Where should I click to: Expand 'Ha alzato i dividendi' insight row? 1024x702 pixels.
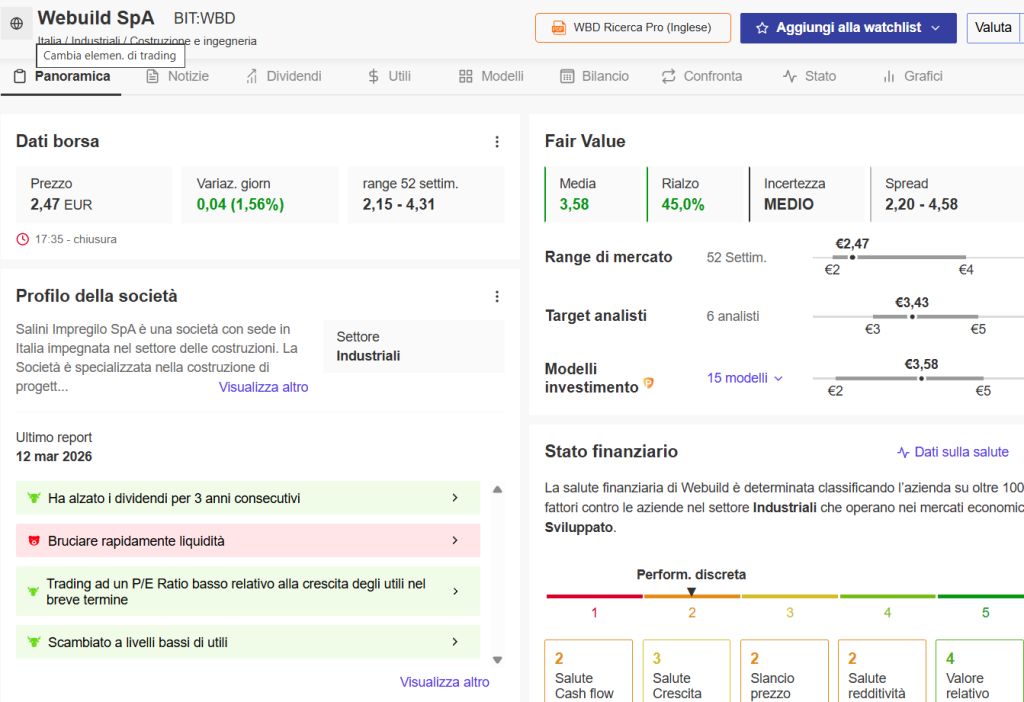[x=248, y=498]
